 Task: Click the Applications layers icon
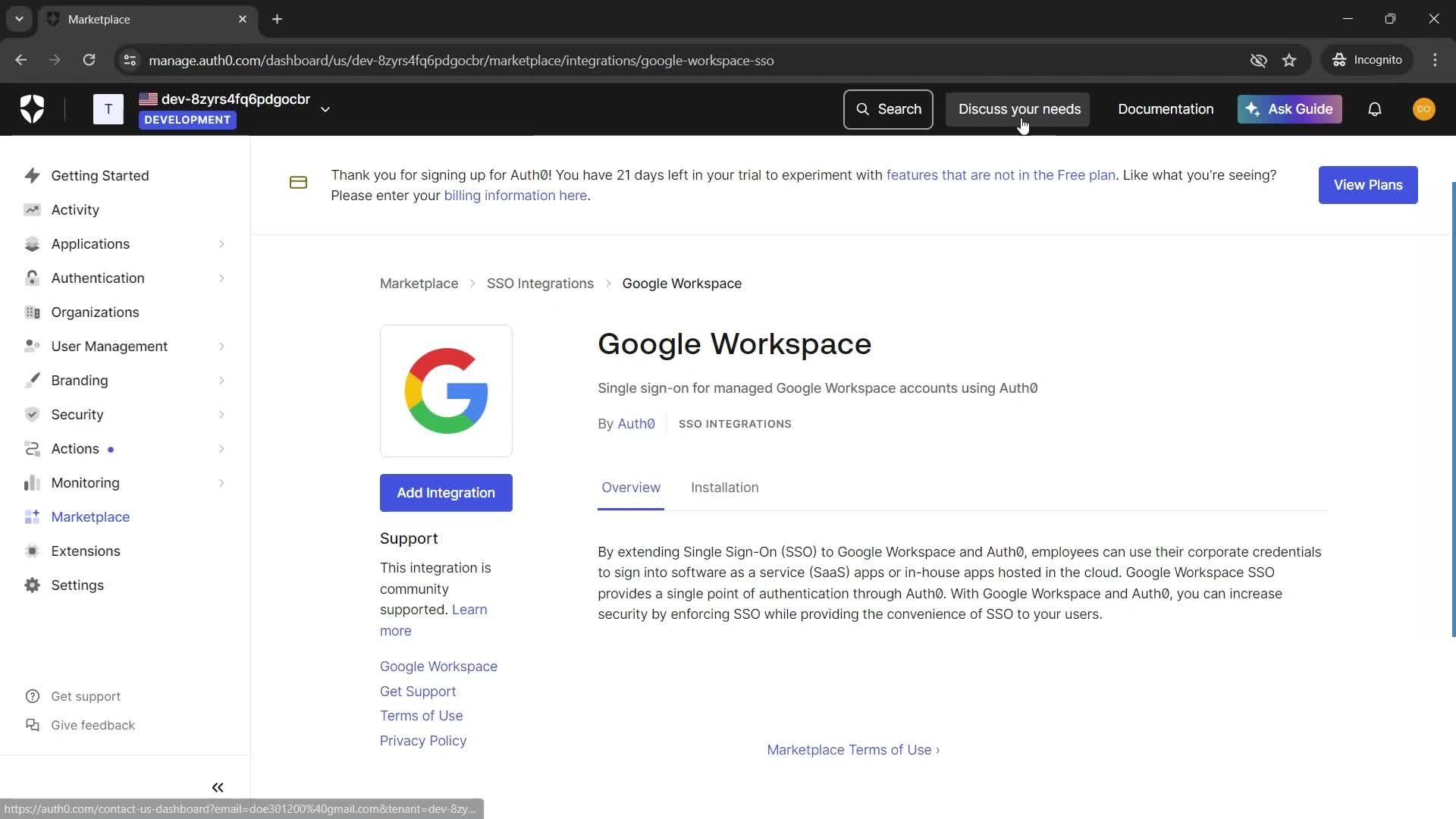click(32, 244)
